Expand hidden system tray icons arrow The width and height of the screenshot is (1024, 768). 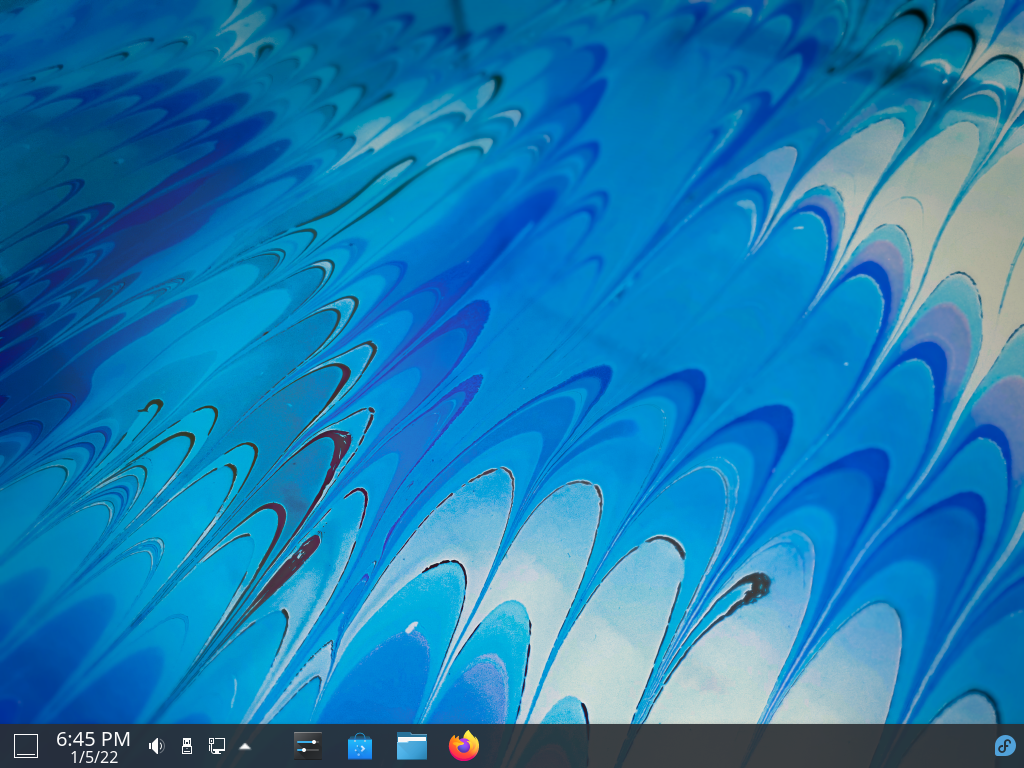pyautogui.click(x=245, y=746)
